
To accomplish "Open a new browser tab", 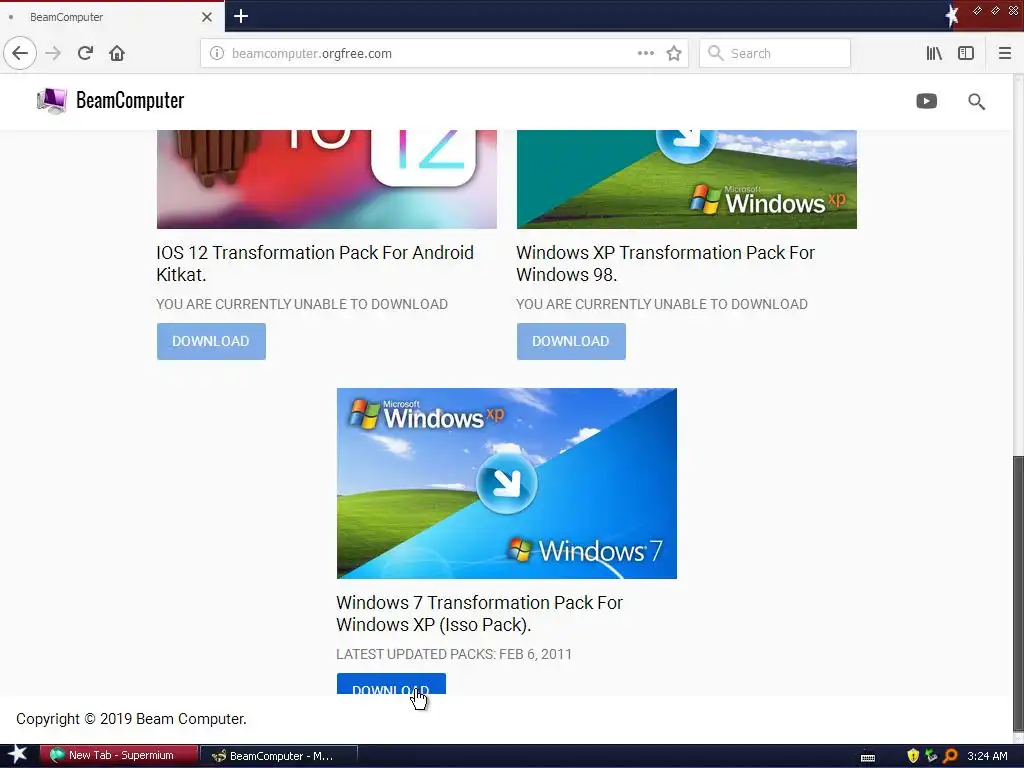I will [x=241, y=16].
